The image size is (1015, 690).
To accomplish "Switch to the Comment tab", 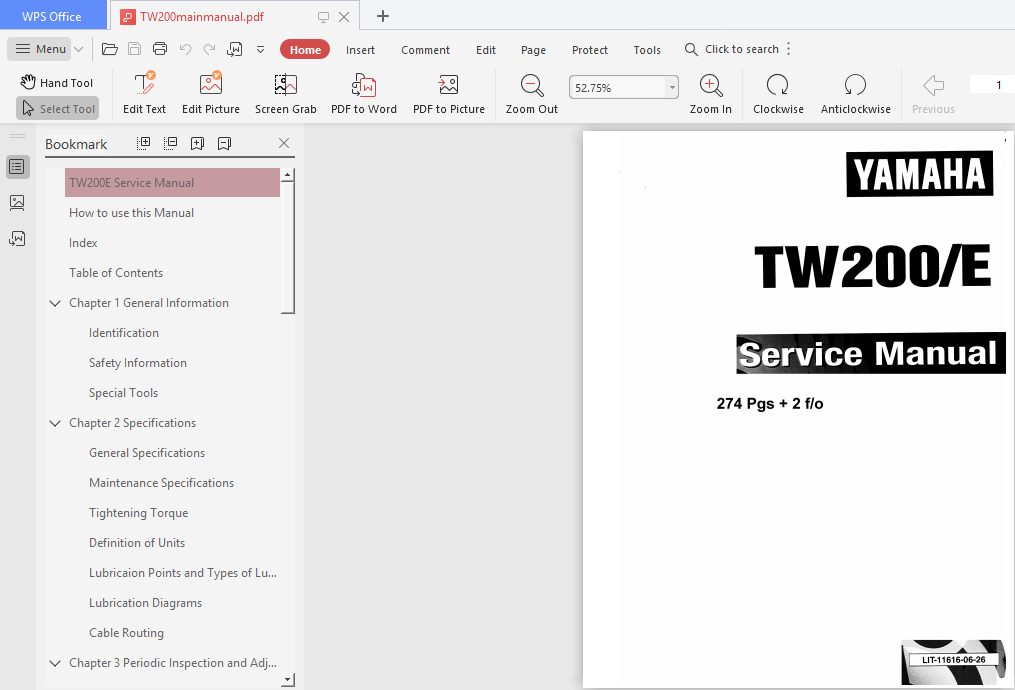I will point(425,50).
